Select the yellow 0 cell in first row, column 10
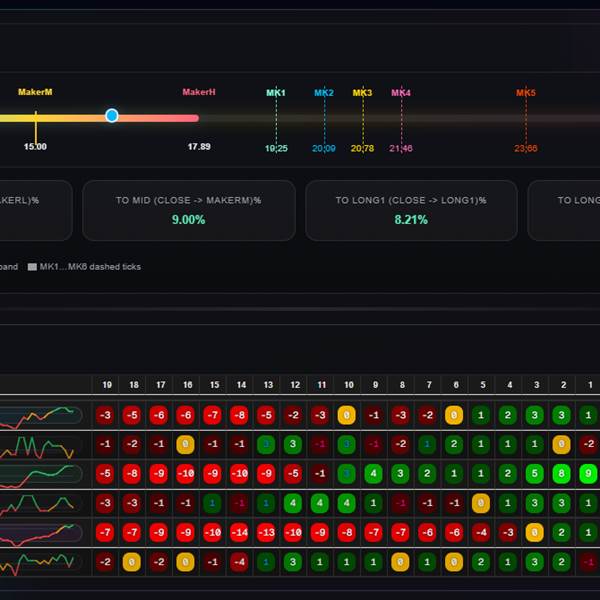 (348, 415)
